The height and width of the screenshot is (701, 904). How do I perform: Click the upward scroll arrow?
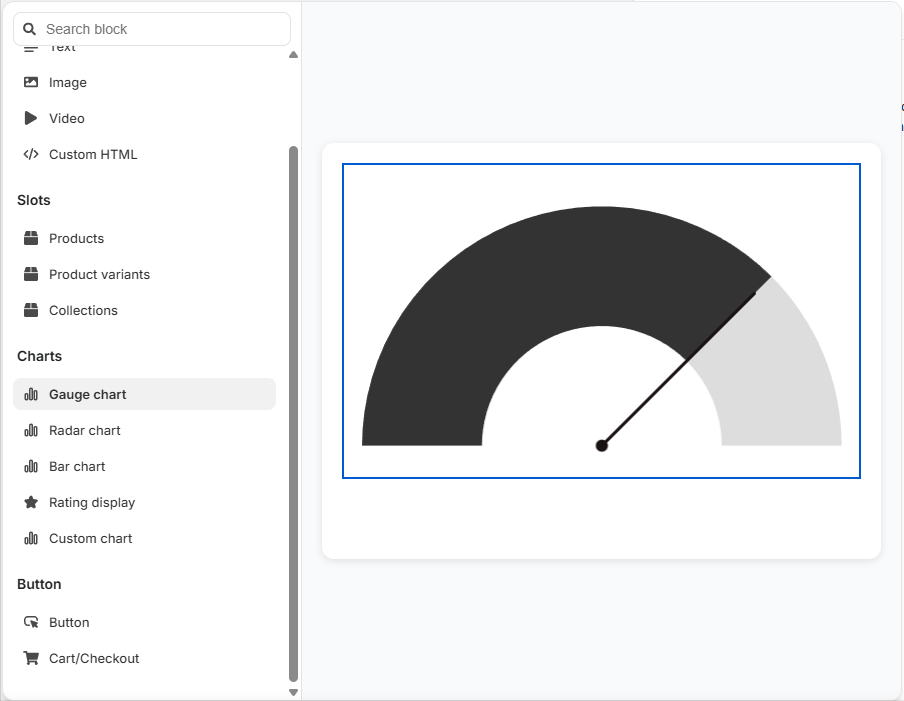pos(293,54)
